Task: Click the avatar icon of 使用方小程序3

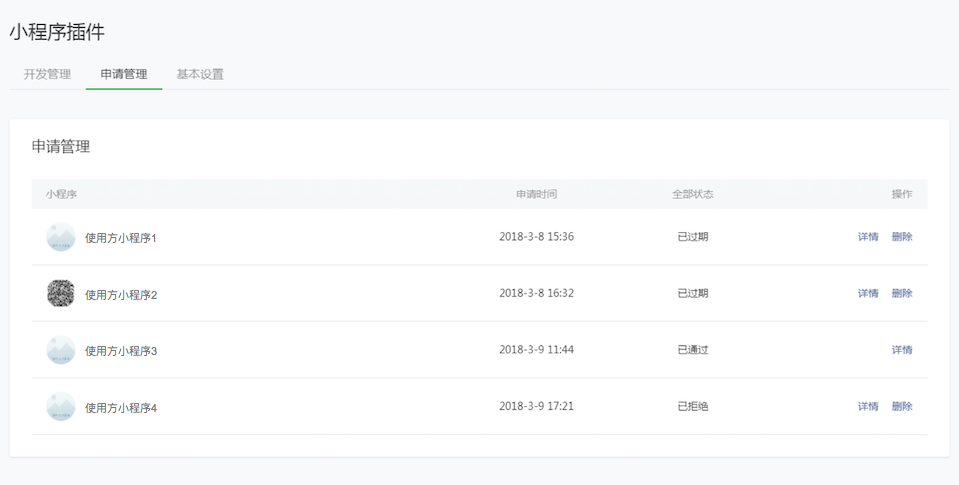Action: [61, 350]
